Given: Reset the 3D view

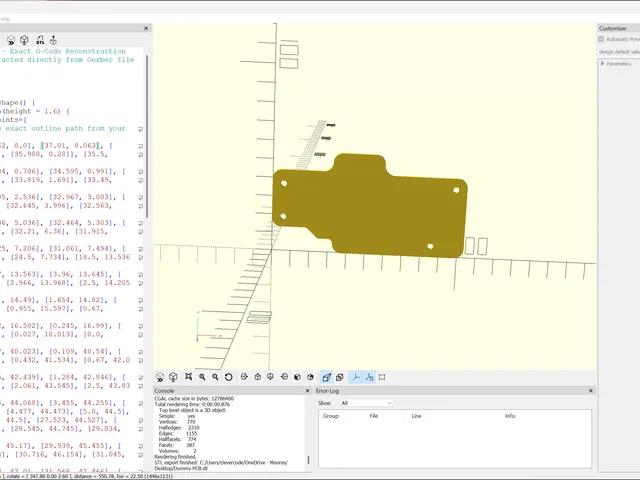Looking at the screenshot, I should click(229, 377).
